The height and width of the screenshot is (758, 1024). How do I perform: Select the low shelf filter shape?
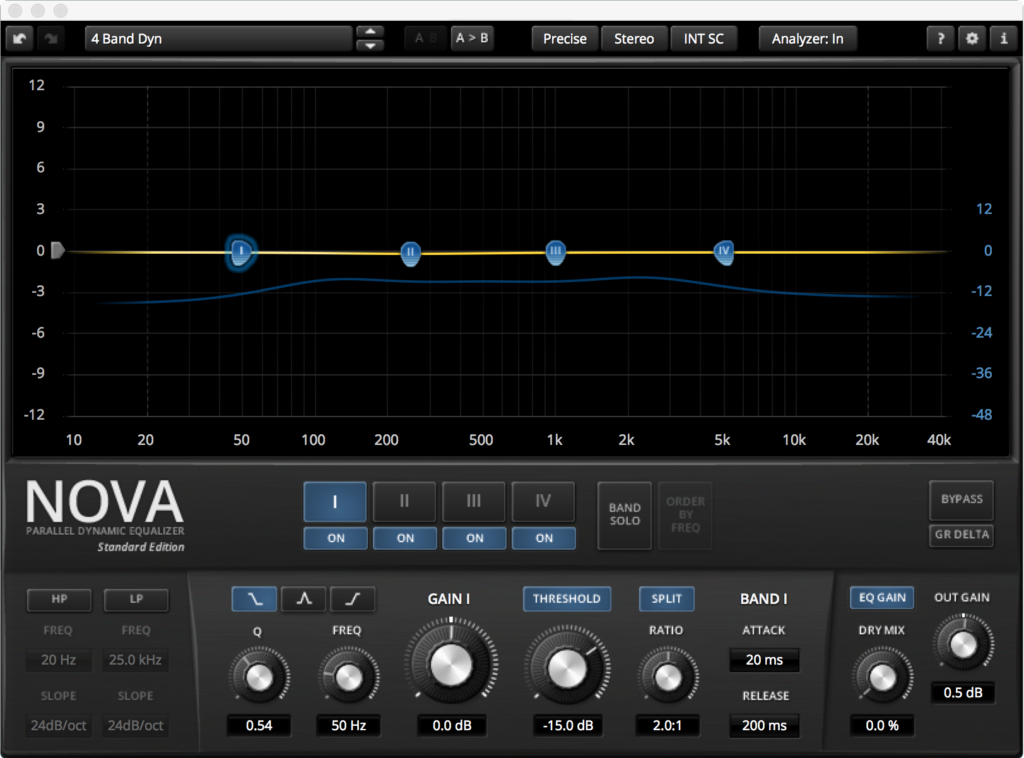tap(254, 599)
